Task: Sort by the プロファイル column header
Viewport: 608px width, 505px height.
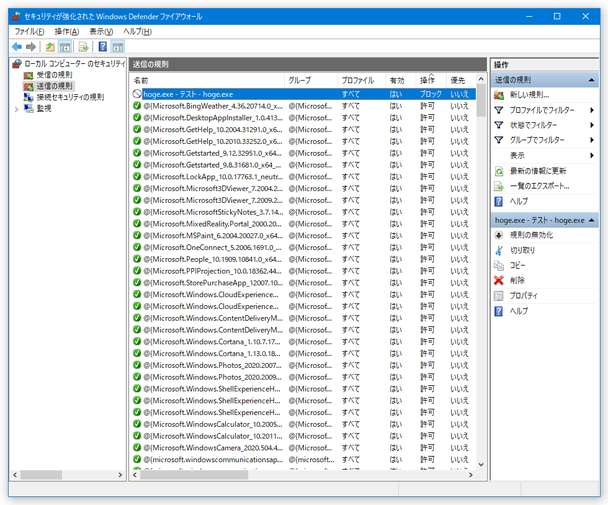Action: click(361, 80)
